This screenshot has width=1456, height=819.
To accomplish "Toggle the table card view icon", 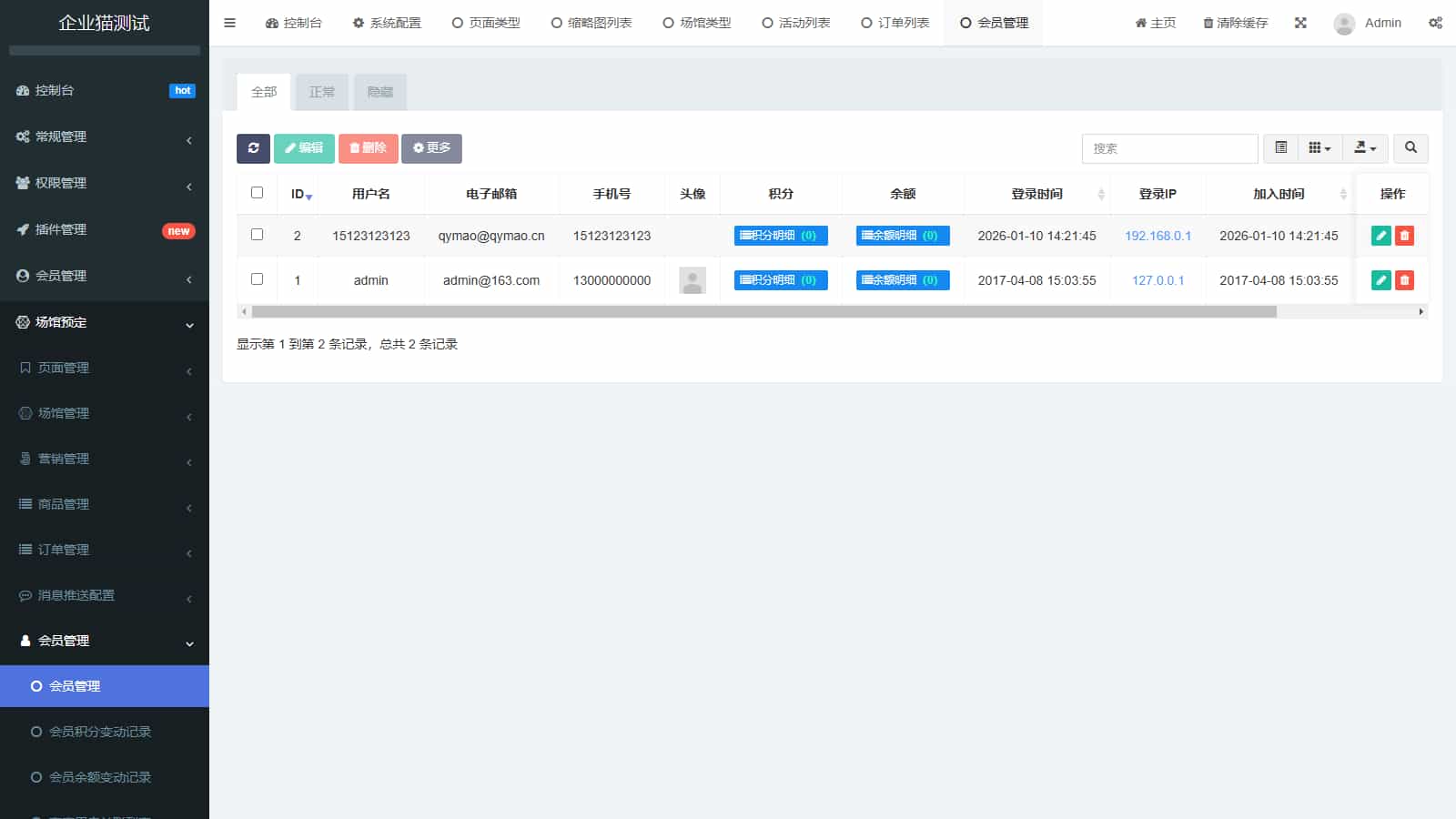I will click(1280, 148).
